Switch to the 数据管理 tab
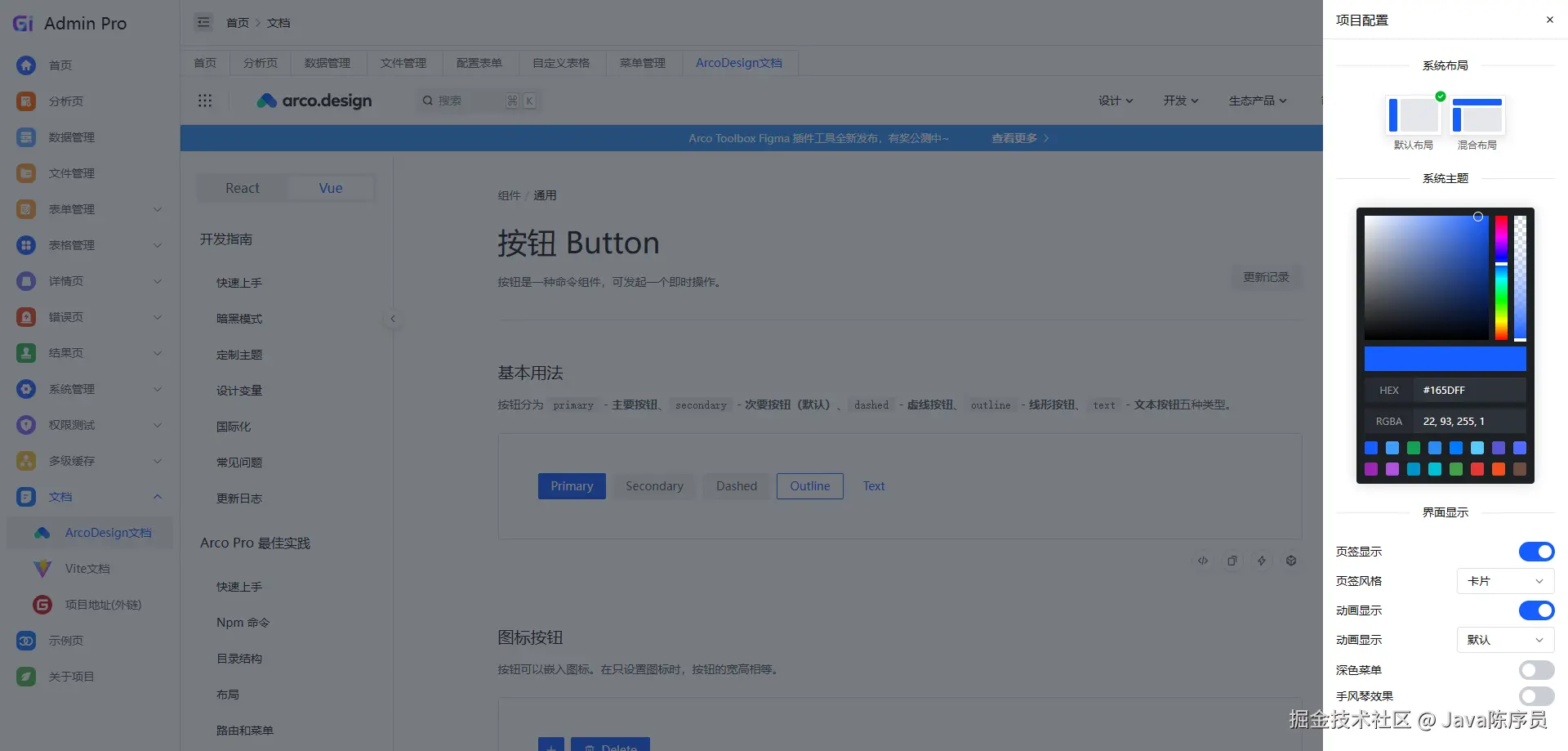This screenshot has width=1568, height=751. 327,63
